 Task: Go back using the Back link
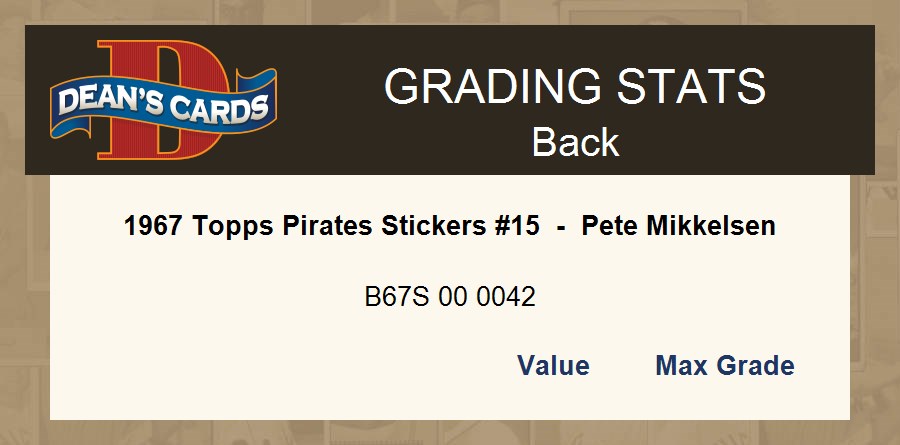[575, 142]
